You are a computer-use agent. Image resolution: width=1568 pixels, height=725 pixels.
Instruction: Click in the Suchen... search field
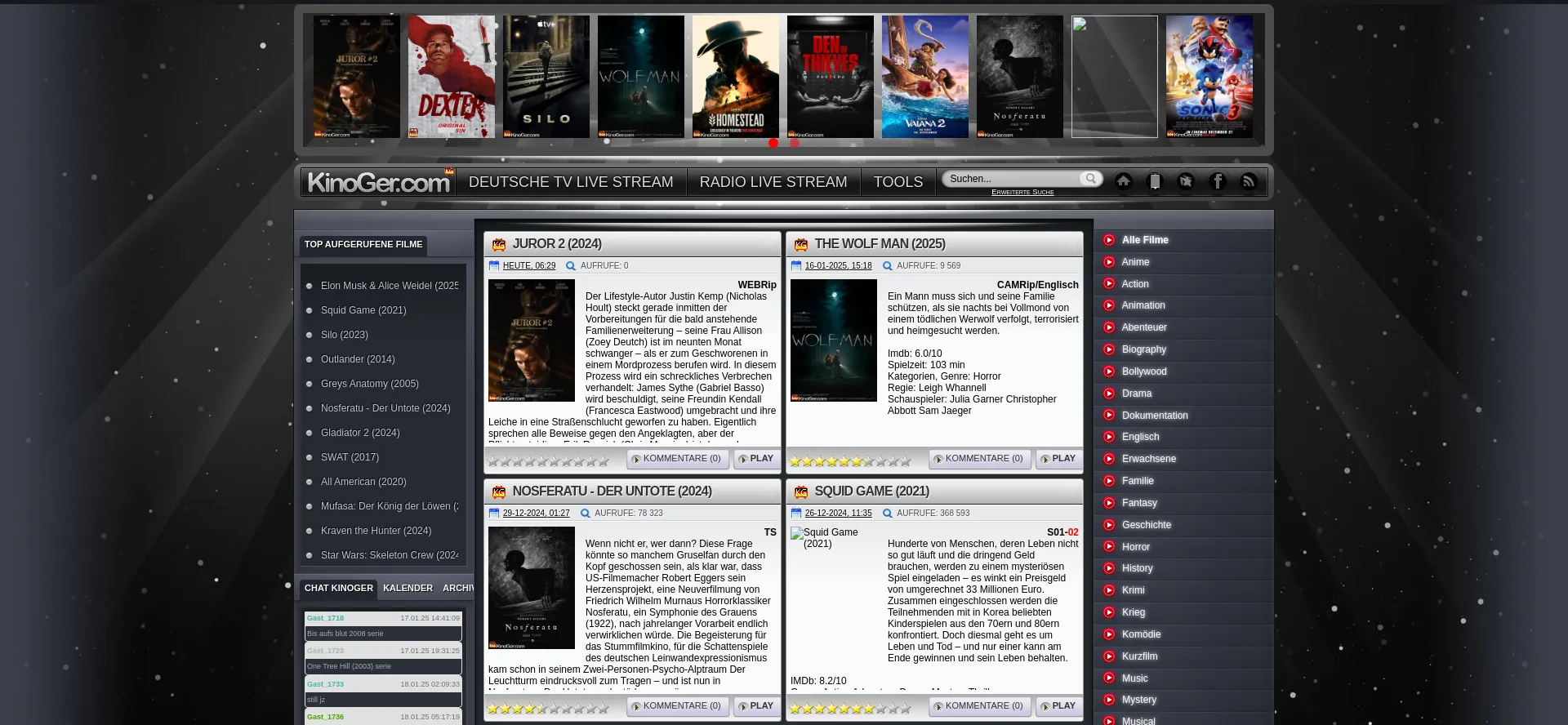click(x=1013, y=179)
